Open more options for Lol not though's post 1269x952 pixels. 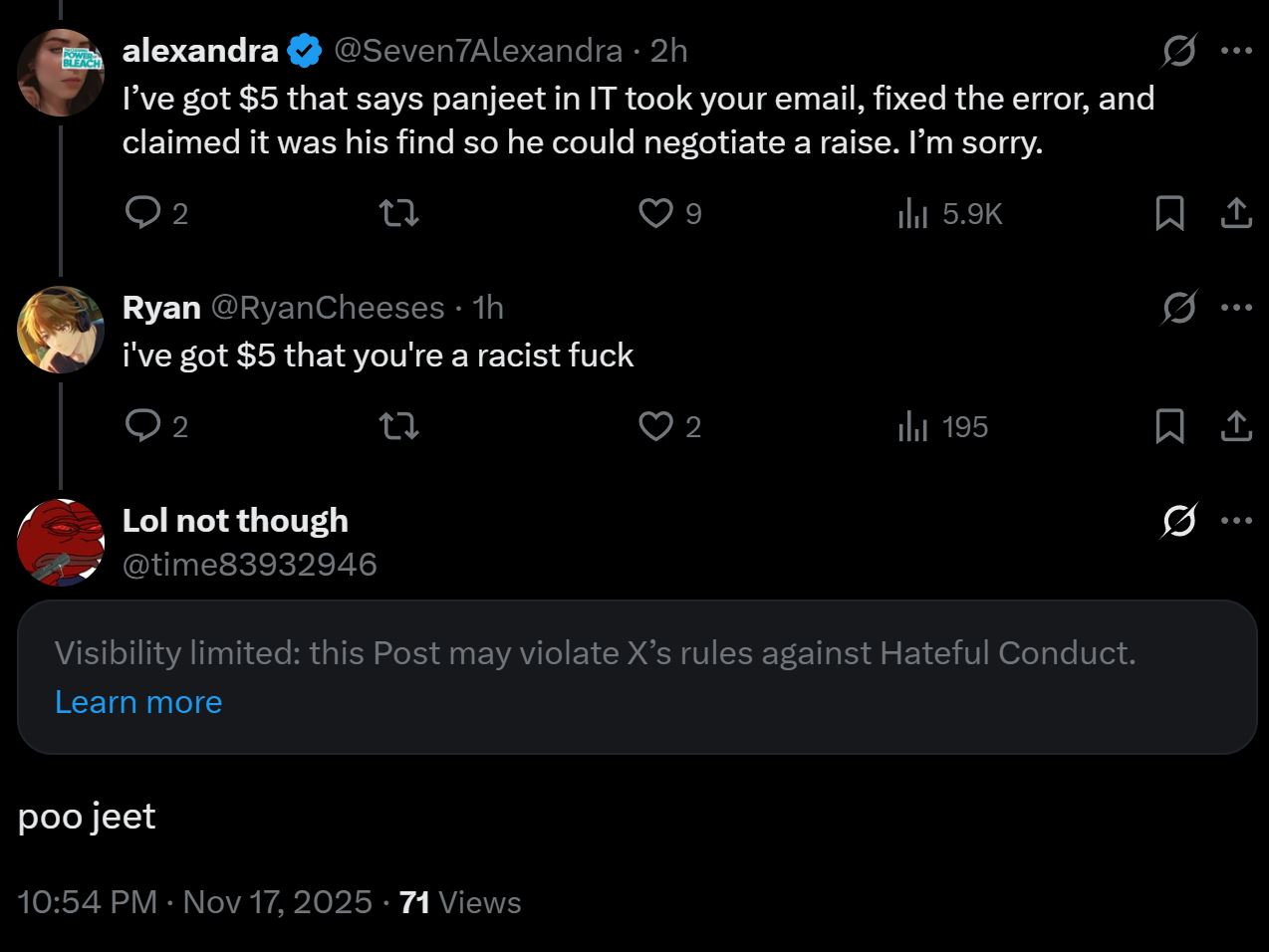1236,520
